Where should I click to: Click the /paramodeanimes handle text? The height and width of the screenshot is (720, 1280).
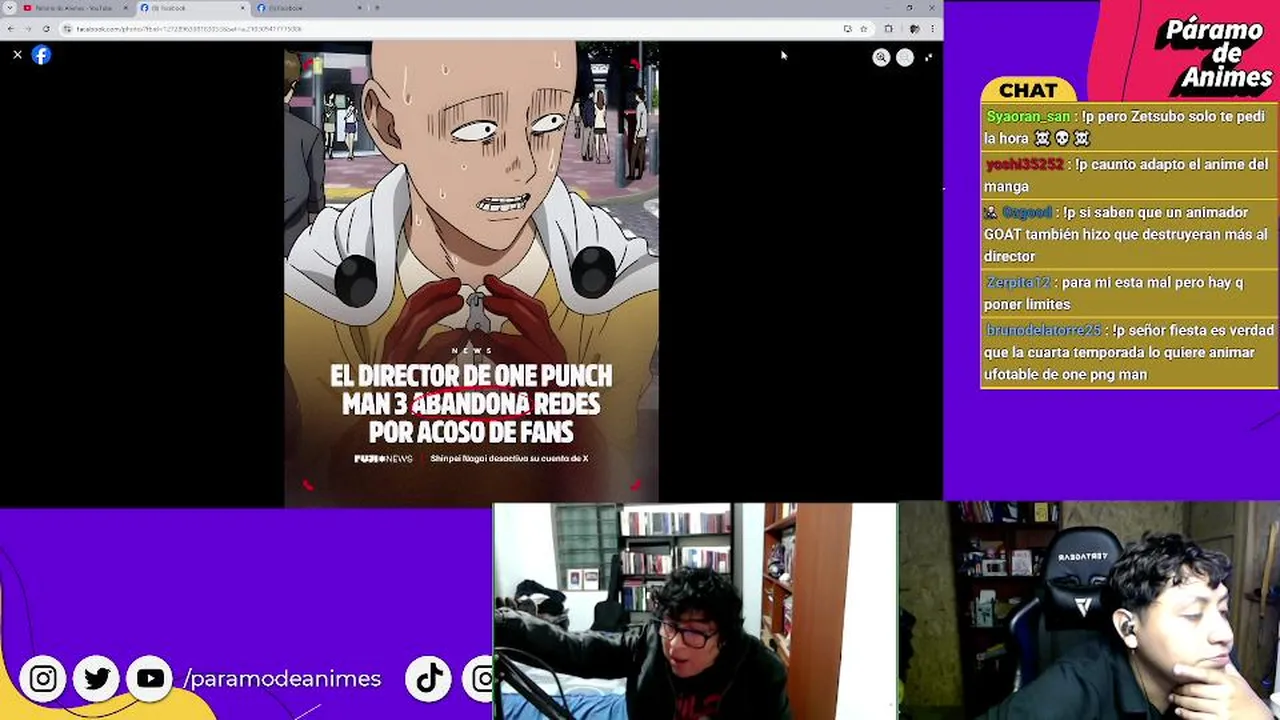click(x=282, y=679)
